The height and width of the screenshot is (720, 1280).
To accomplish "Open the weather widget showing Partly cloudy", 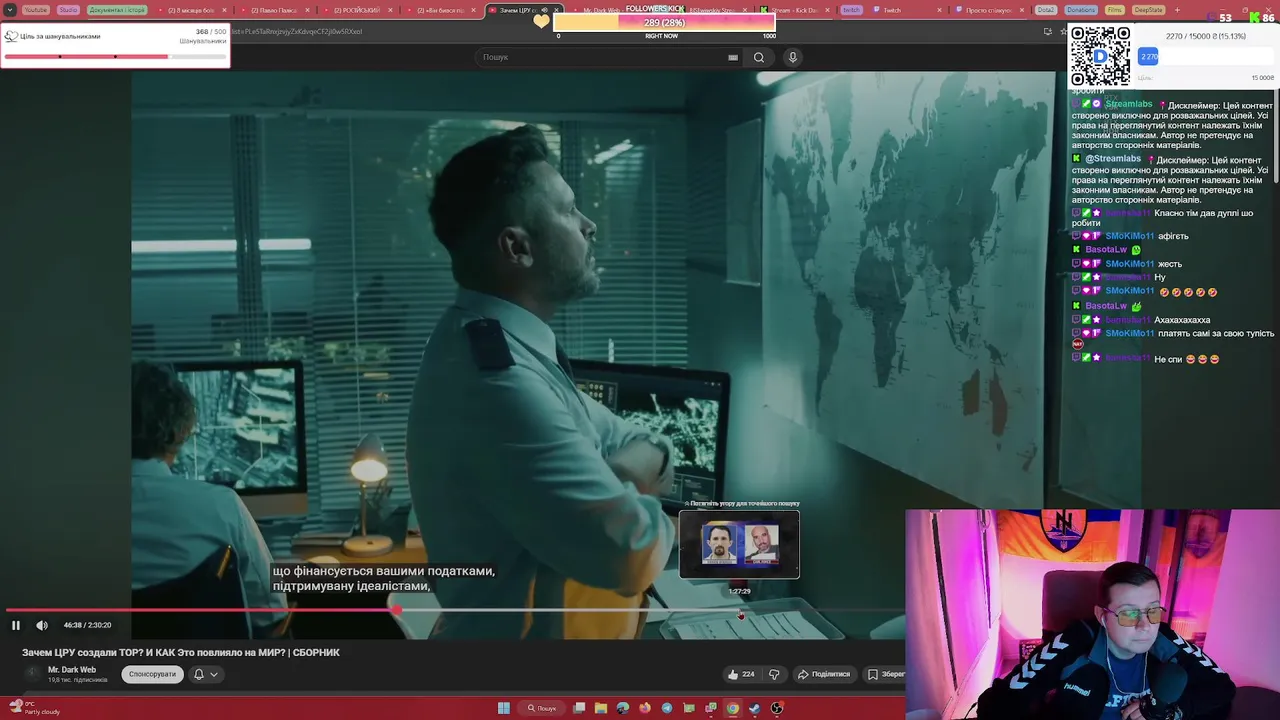I will coord(33,708).
